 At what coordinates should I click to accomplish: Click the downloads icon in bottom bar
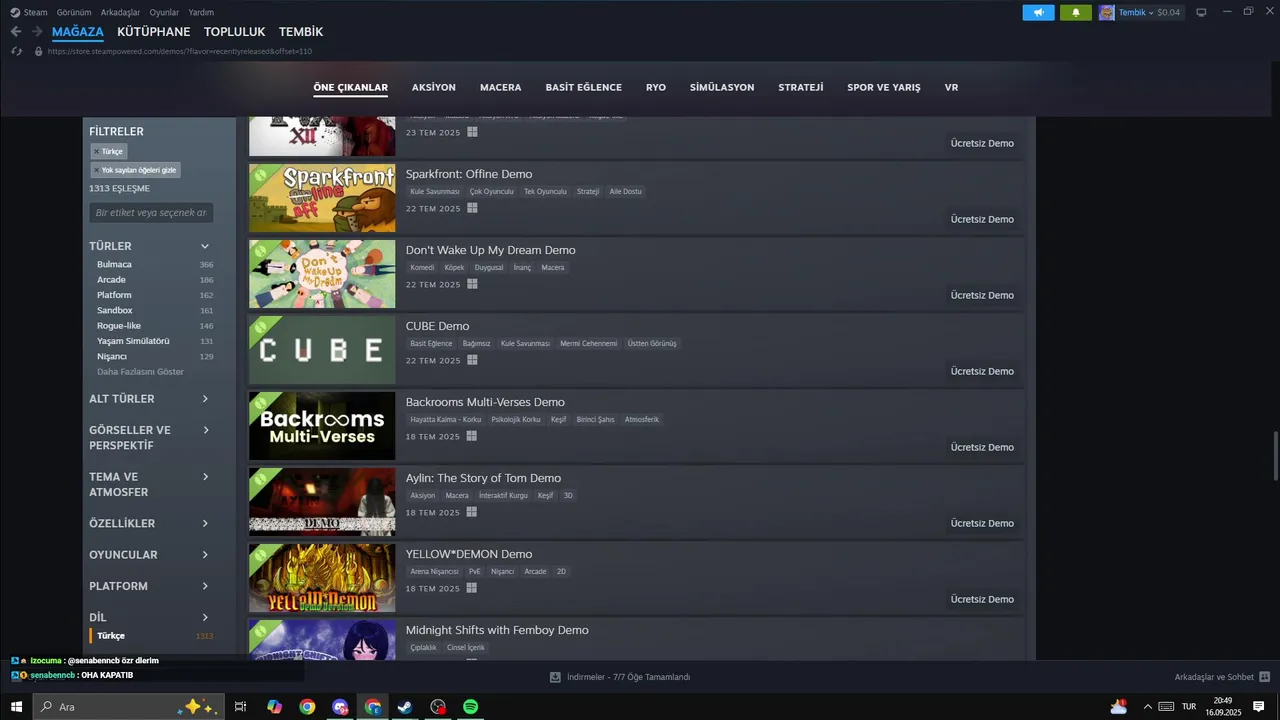(x=555, y=677)
